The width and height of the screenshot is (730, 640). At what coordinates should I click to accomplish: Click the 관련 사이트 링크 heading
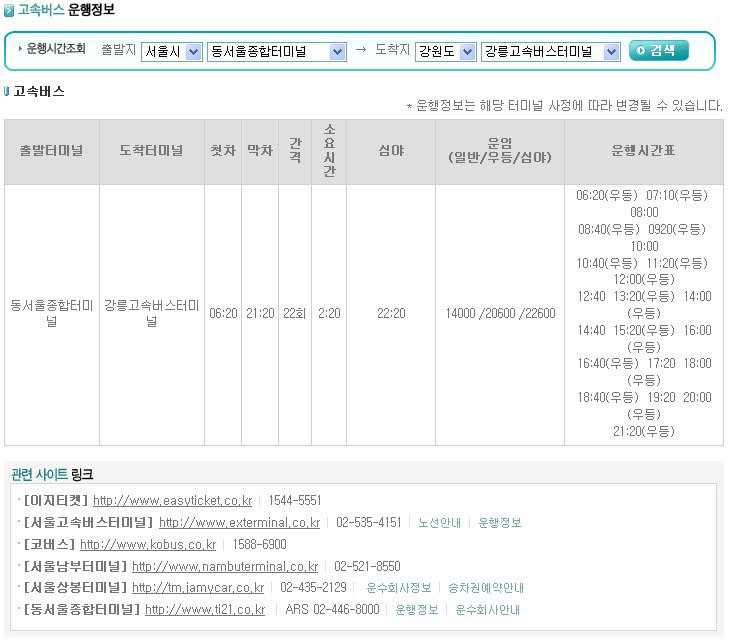pos(52,474)
